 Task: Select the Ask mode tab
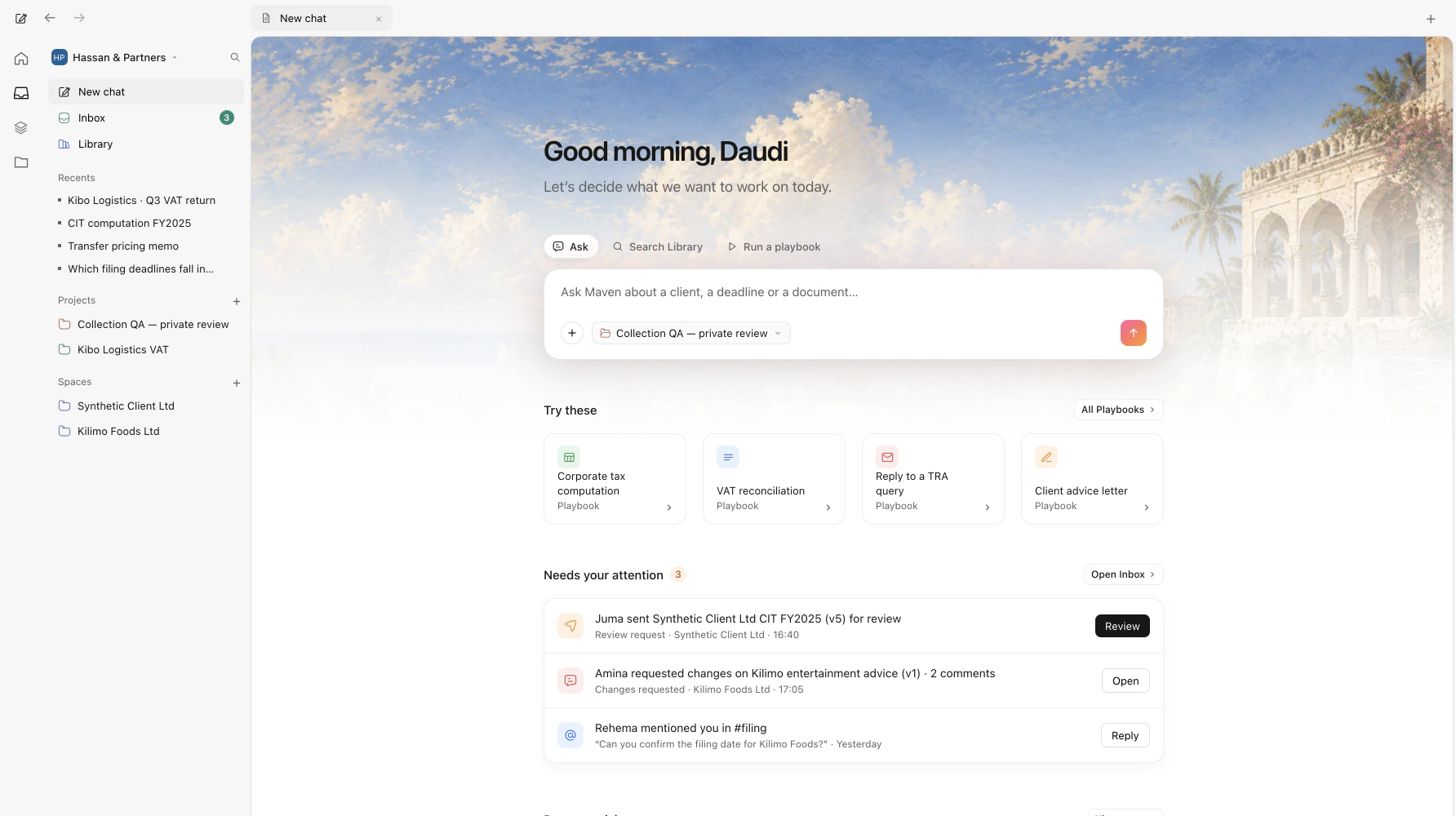click(x=571, y=246)
